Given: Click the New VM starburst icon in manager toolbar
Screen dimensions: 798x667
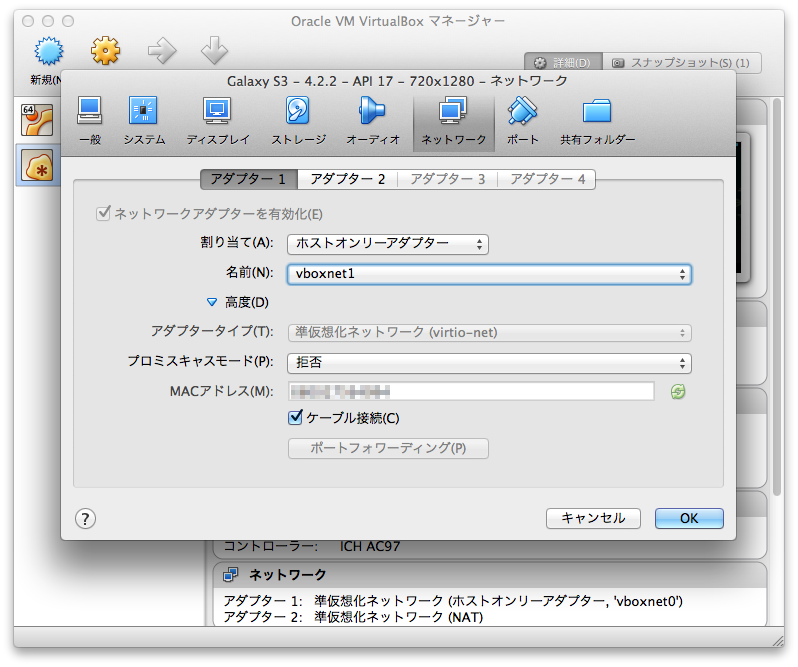Looking at the screenshot, I should coord(49,51).
